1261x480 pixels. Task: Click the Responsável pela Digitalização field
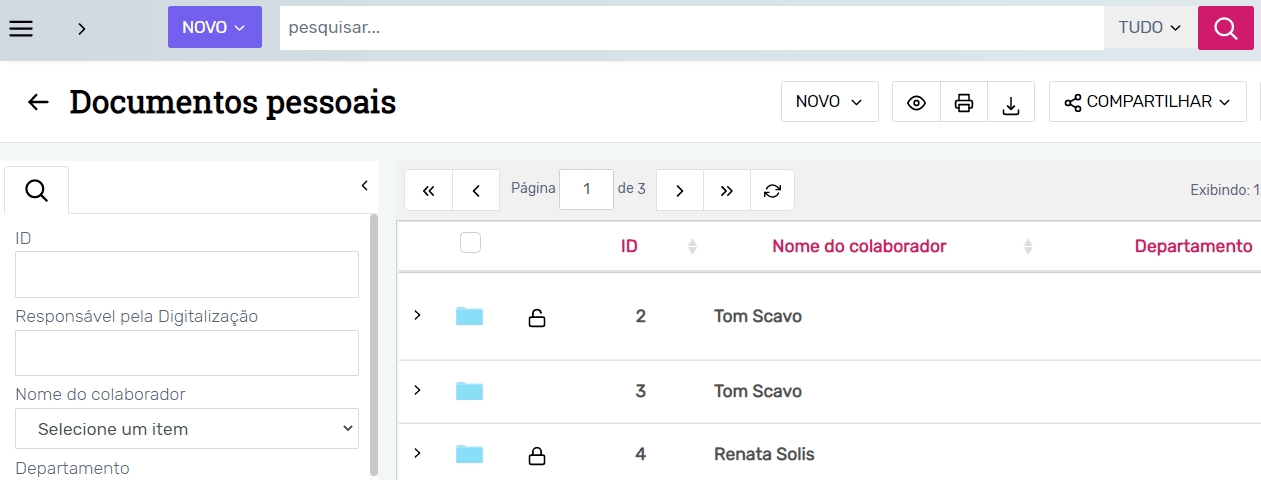pyautogui.click(x=187, y=353)
